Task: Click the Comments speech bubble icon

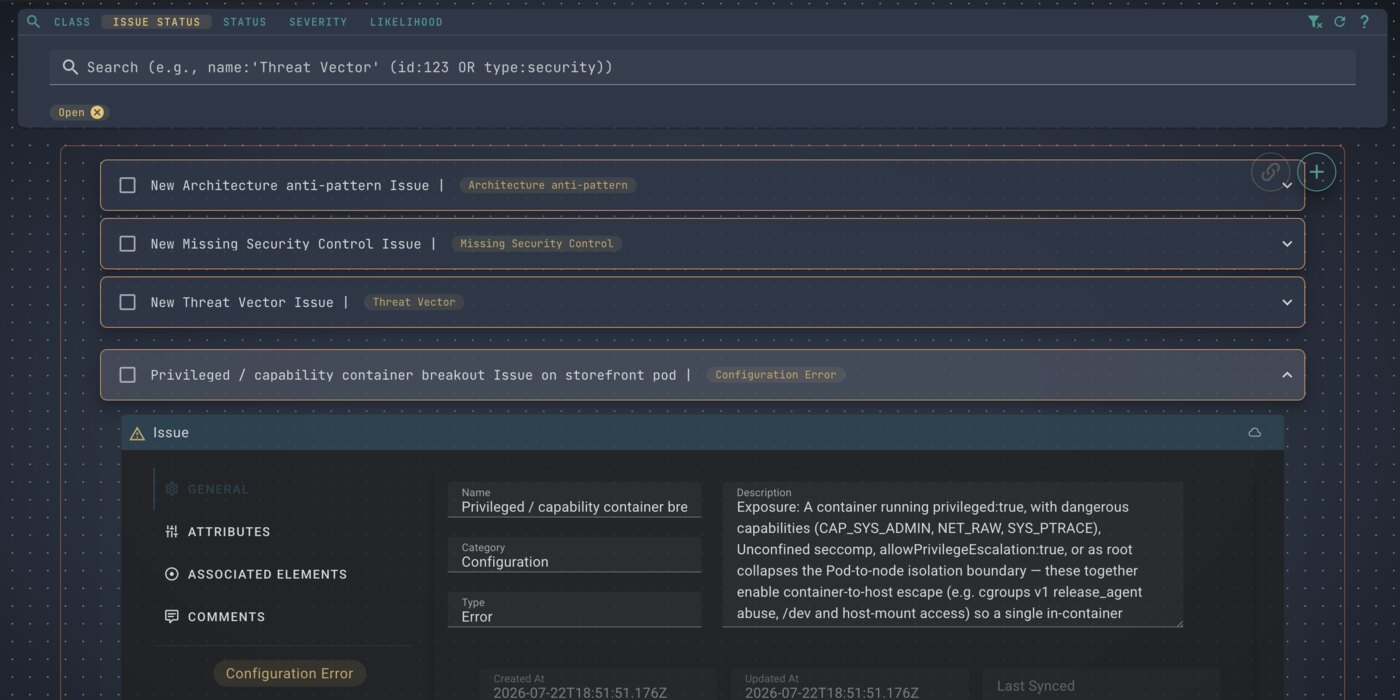Action: (x=171, y=617)
